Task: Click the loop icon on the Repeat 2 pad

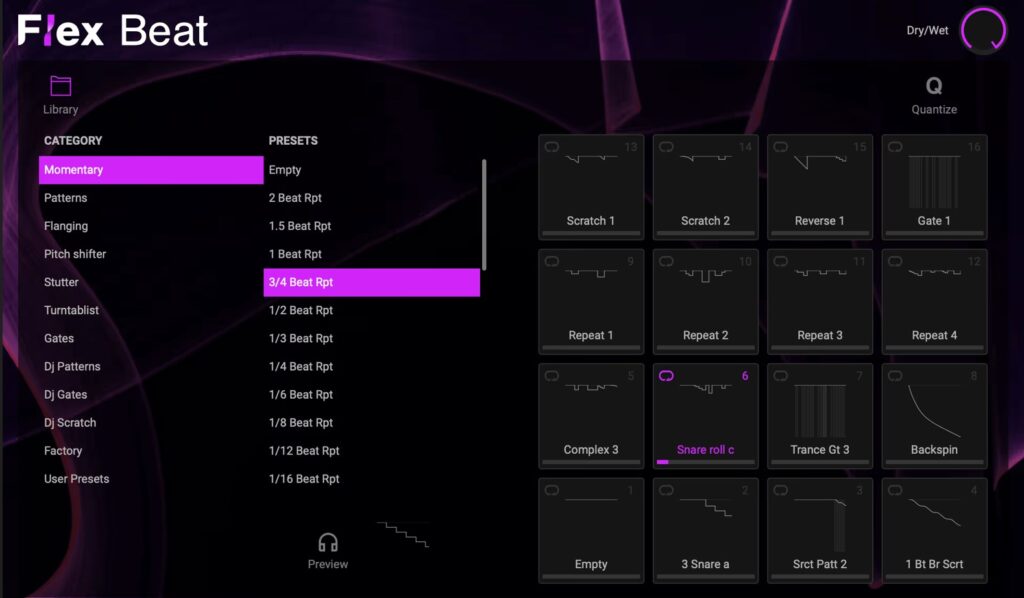Action: click(x=665, y=261)
